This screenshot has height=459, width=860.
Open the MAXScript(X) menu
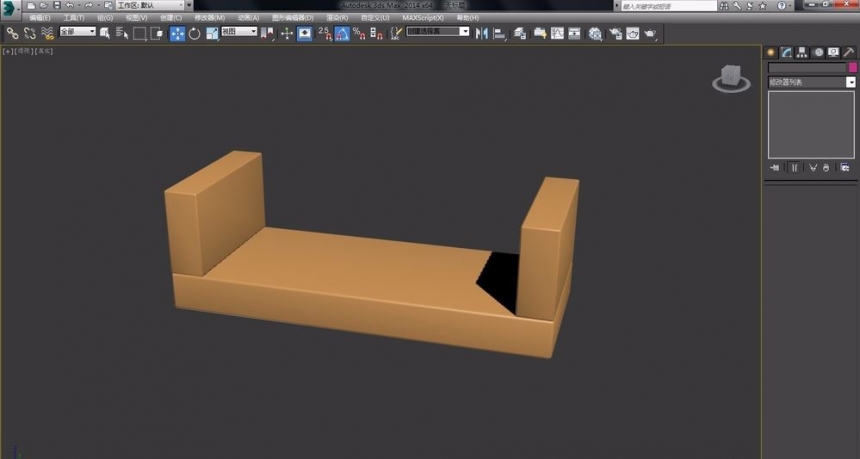coord(423,18)
